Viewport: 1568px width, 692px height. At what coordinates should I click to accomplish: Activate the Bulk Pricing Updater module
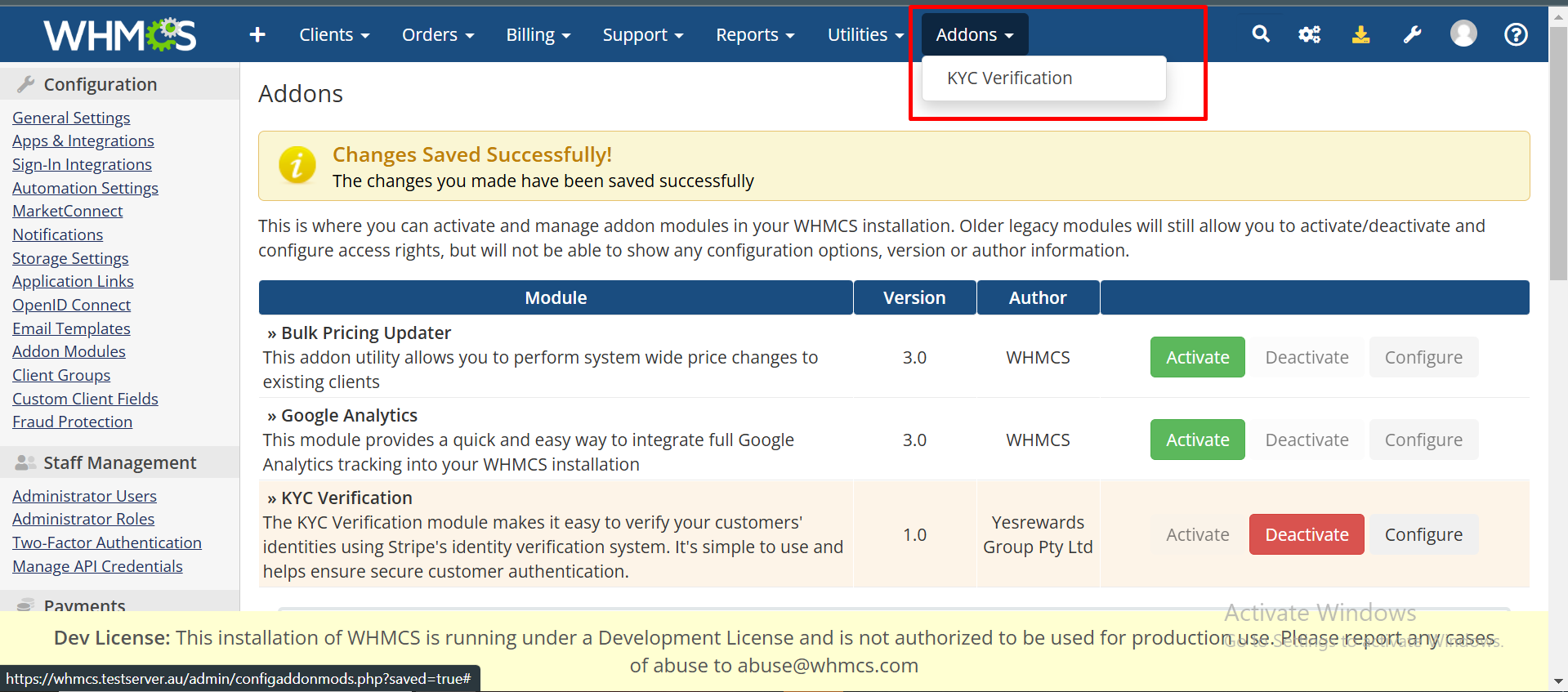1197,357
